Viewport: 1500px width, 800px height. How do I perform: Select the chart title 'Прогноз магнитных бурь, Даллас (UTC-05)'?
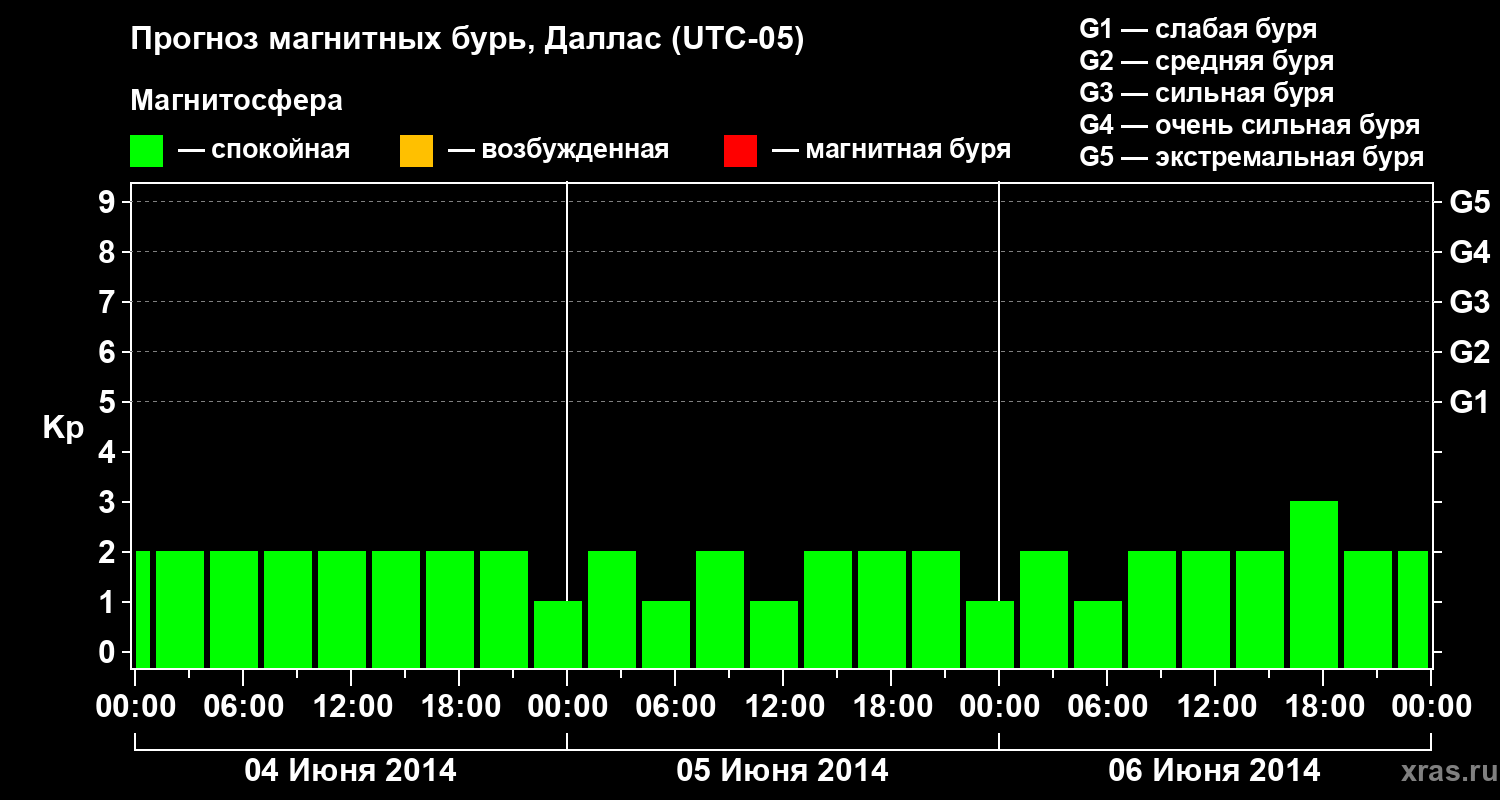467,40
